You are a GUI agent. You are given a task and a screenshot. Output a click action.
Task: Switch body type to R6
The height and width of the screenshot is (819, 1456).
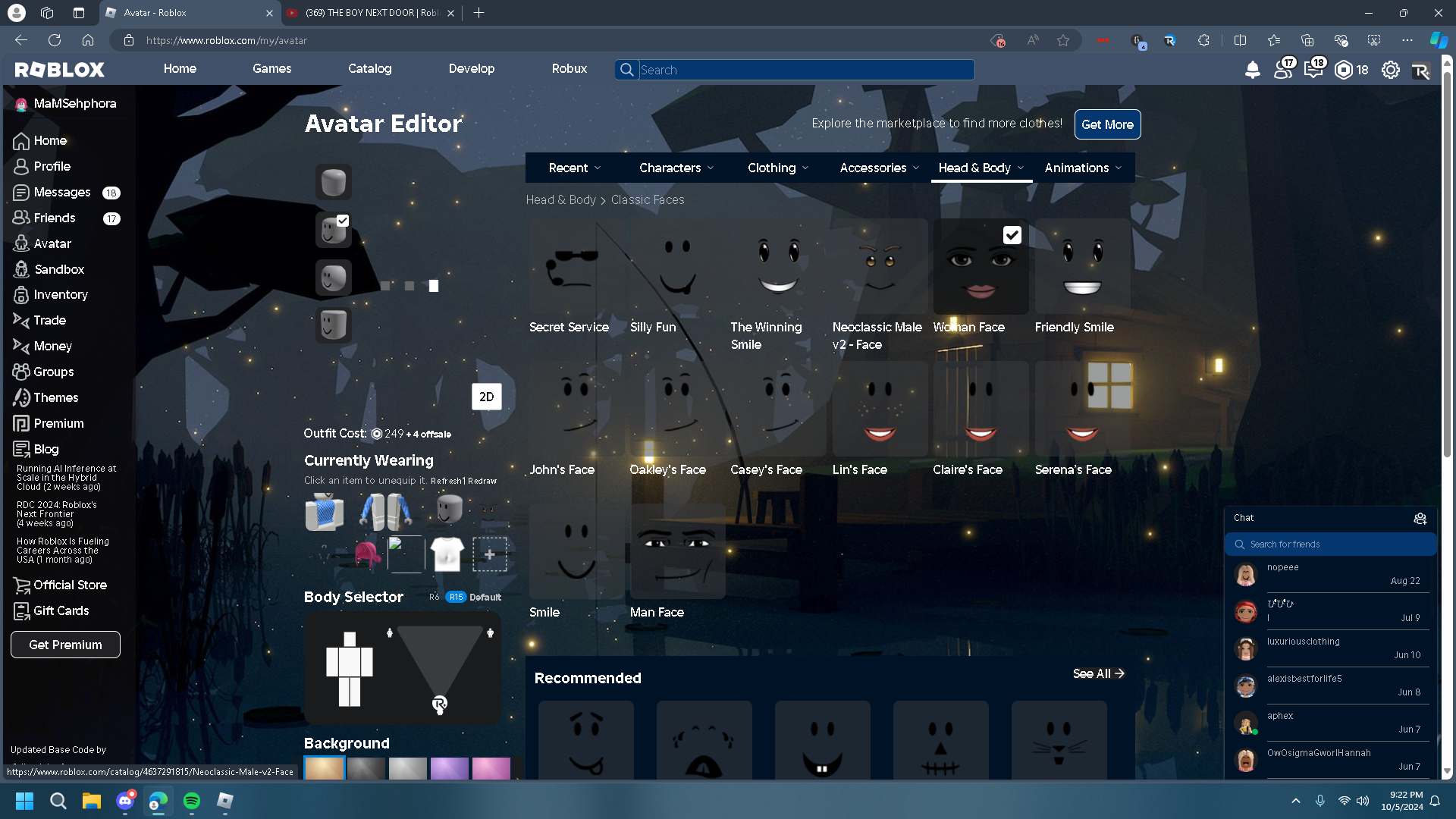tap(434, 597)
